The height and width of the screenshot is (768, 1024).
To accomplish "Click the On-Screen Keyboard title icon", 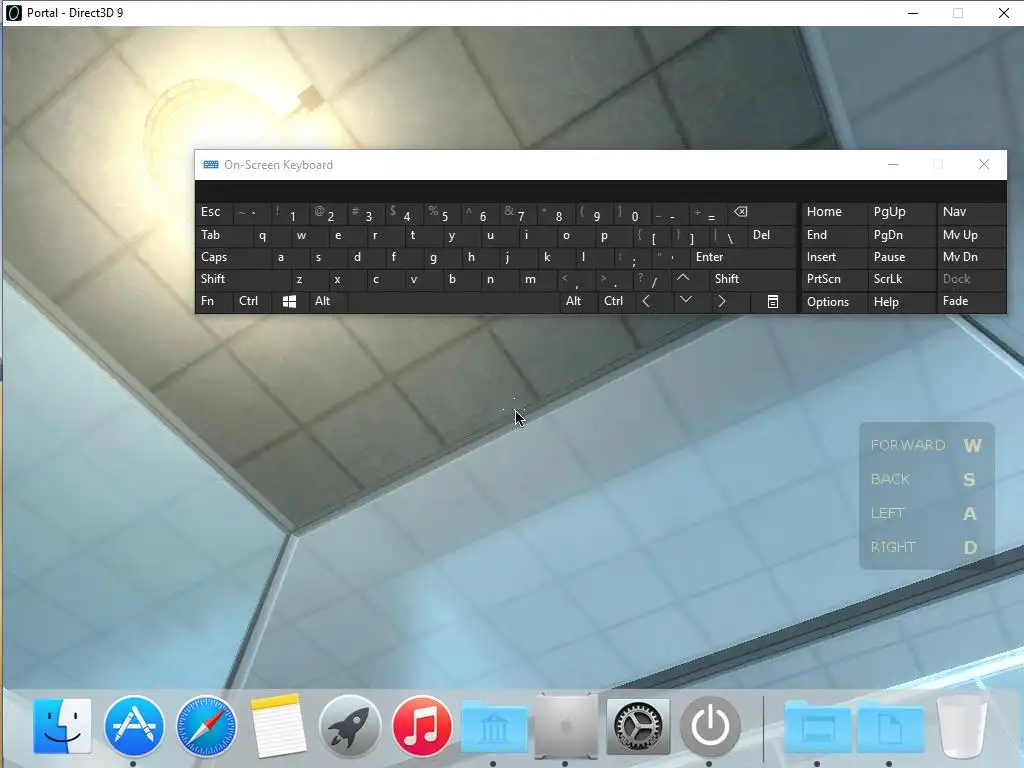I will click(211, 165).
